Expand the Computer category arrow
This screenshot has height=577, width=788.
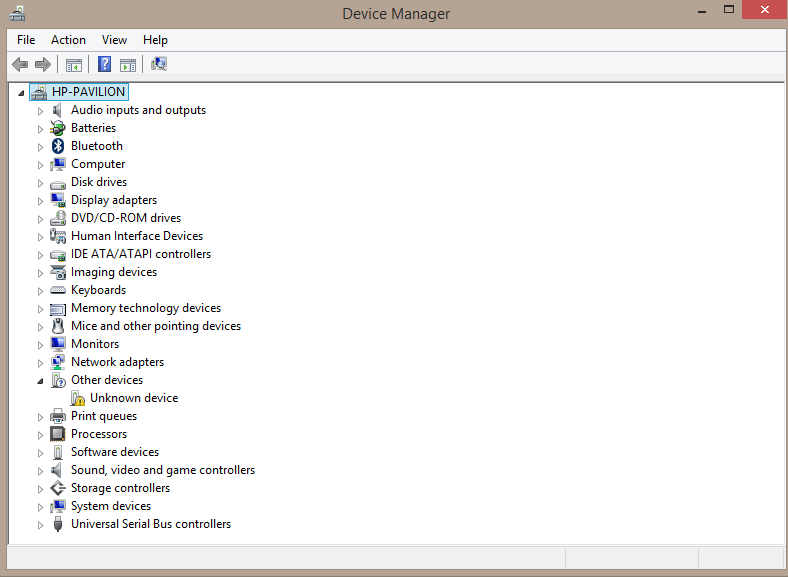(x=40, y=165)
